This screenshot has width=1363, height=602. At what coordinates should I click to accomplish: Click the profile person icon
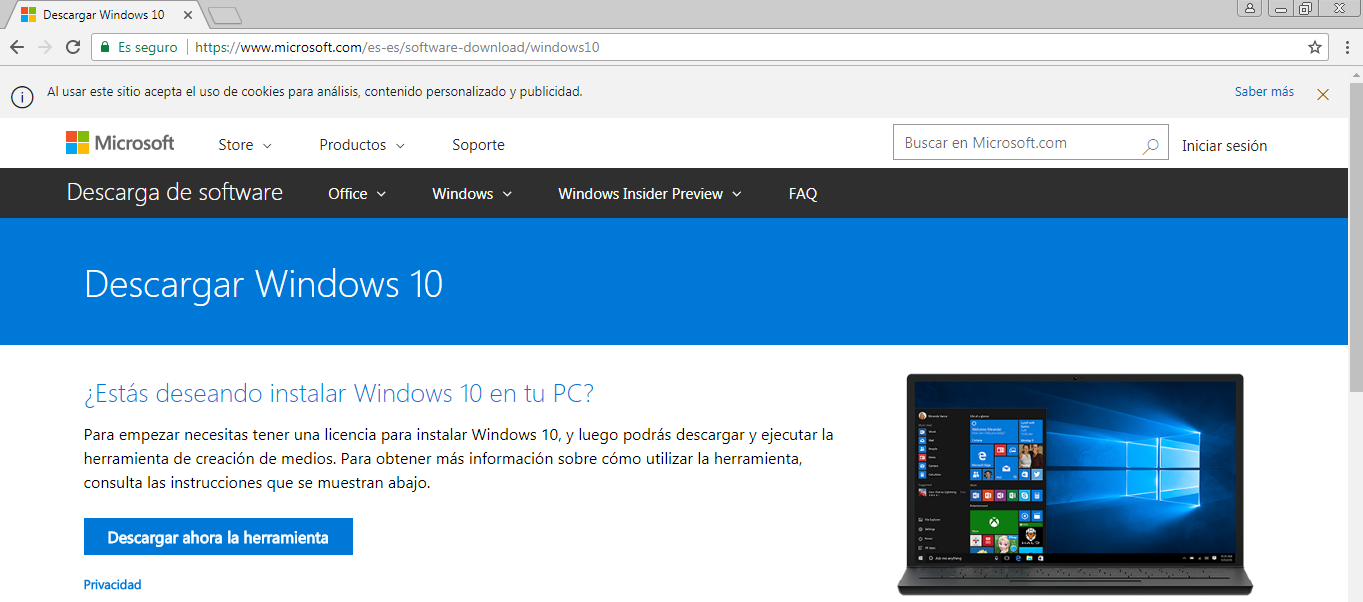coord(1249,8)
